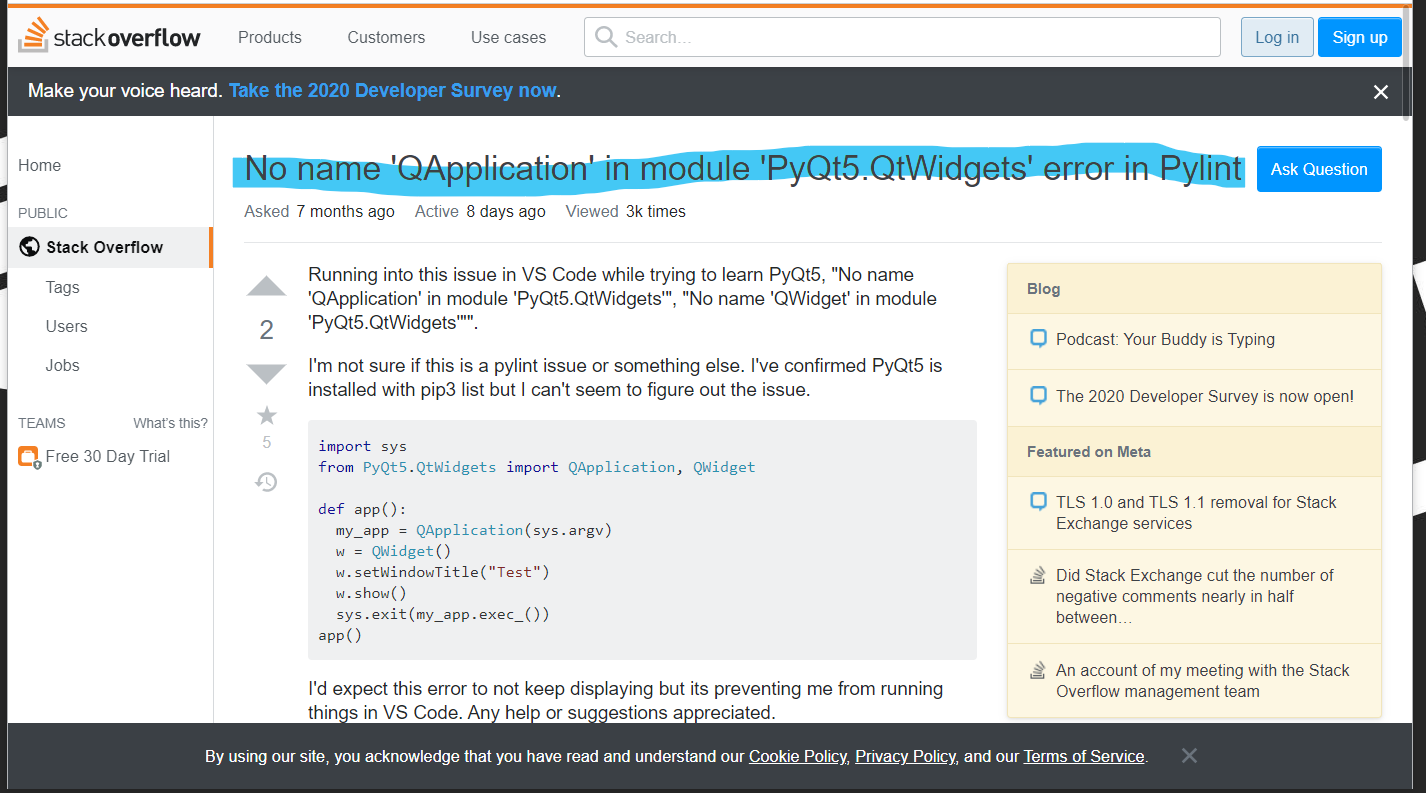The height and width of the screenshot is (793, 1426).
Task: Close the cookie policy notice
Action: click(x=1189, y=756)
